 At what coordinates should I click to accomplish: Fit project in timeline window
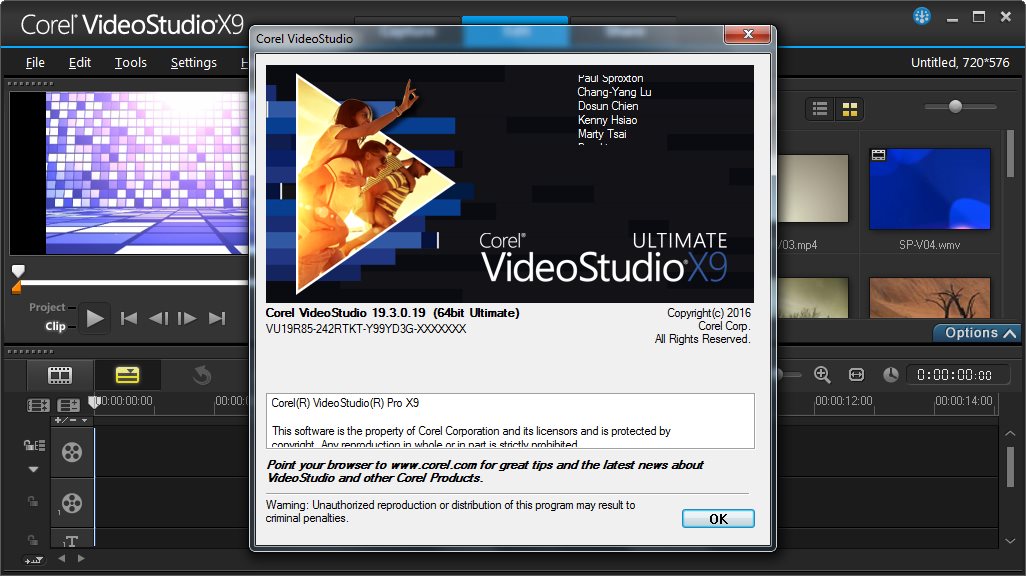pyautogui.click(x=856, y=374)
